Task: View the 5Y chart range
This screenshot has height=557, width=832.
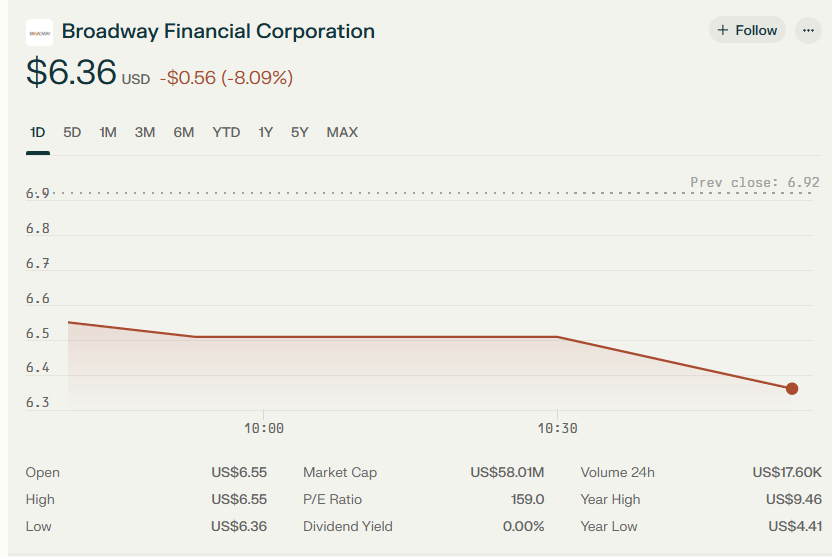Action: (299, 132)
